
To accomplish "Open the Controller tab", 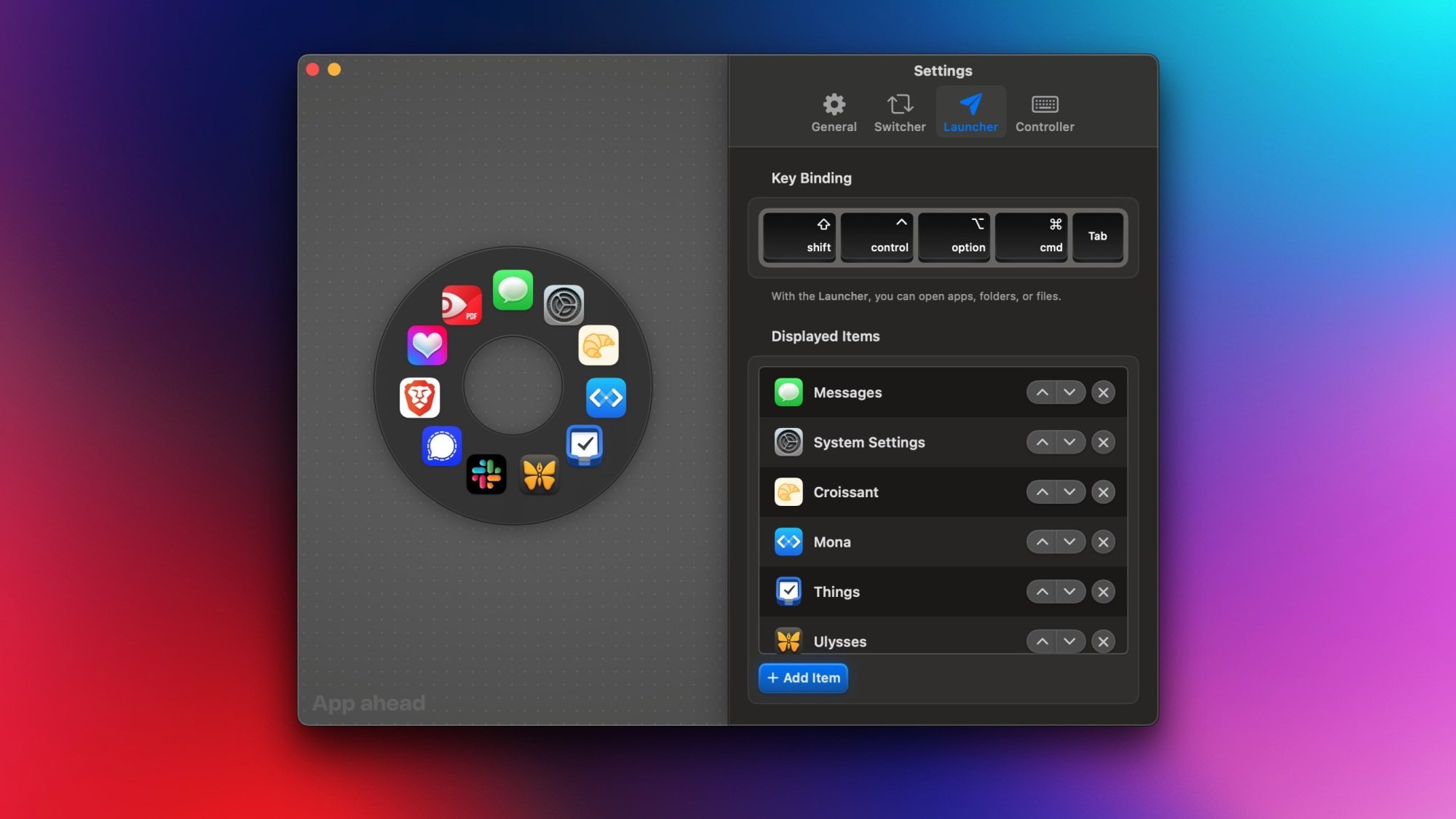I will 1045,111.
